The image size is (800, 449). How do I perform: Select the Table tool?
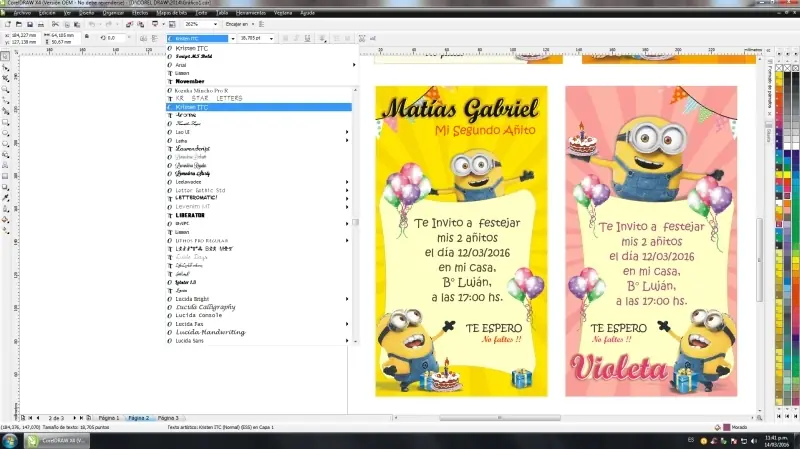[6, 177]
